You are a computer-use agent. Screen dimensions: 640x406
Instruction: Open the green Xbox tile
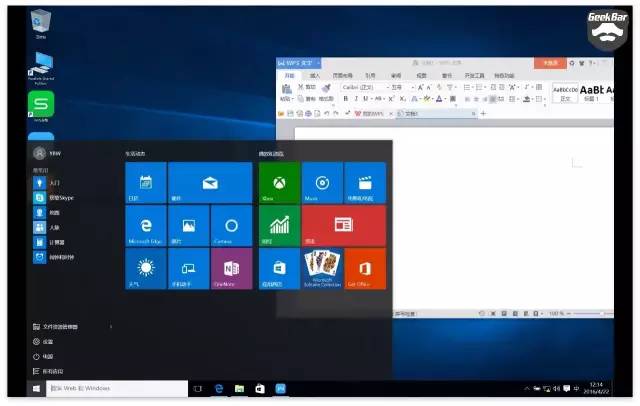click(x=280, y=182)
